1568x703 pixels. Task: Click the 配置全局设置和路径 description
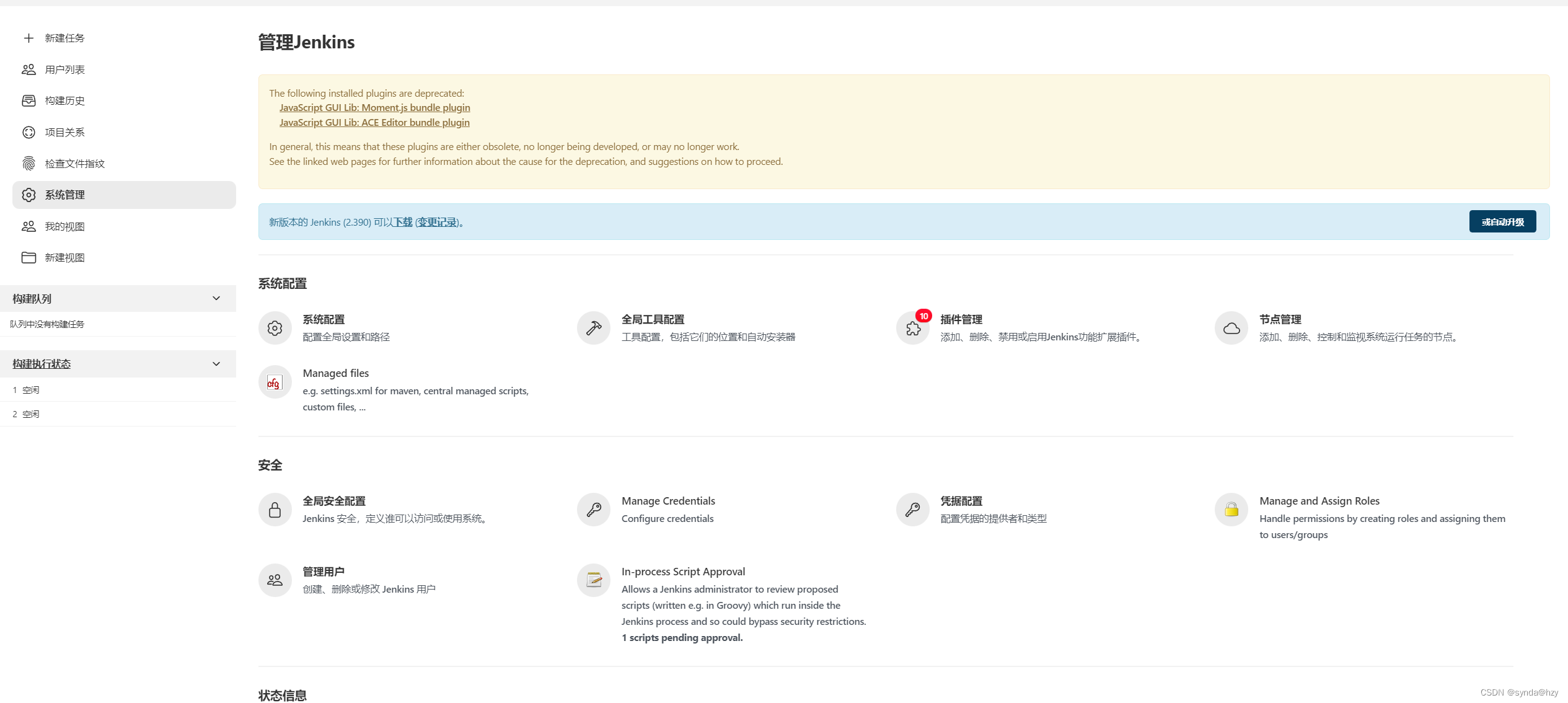pos(346,337)
